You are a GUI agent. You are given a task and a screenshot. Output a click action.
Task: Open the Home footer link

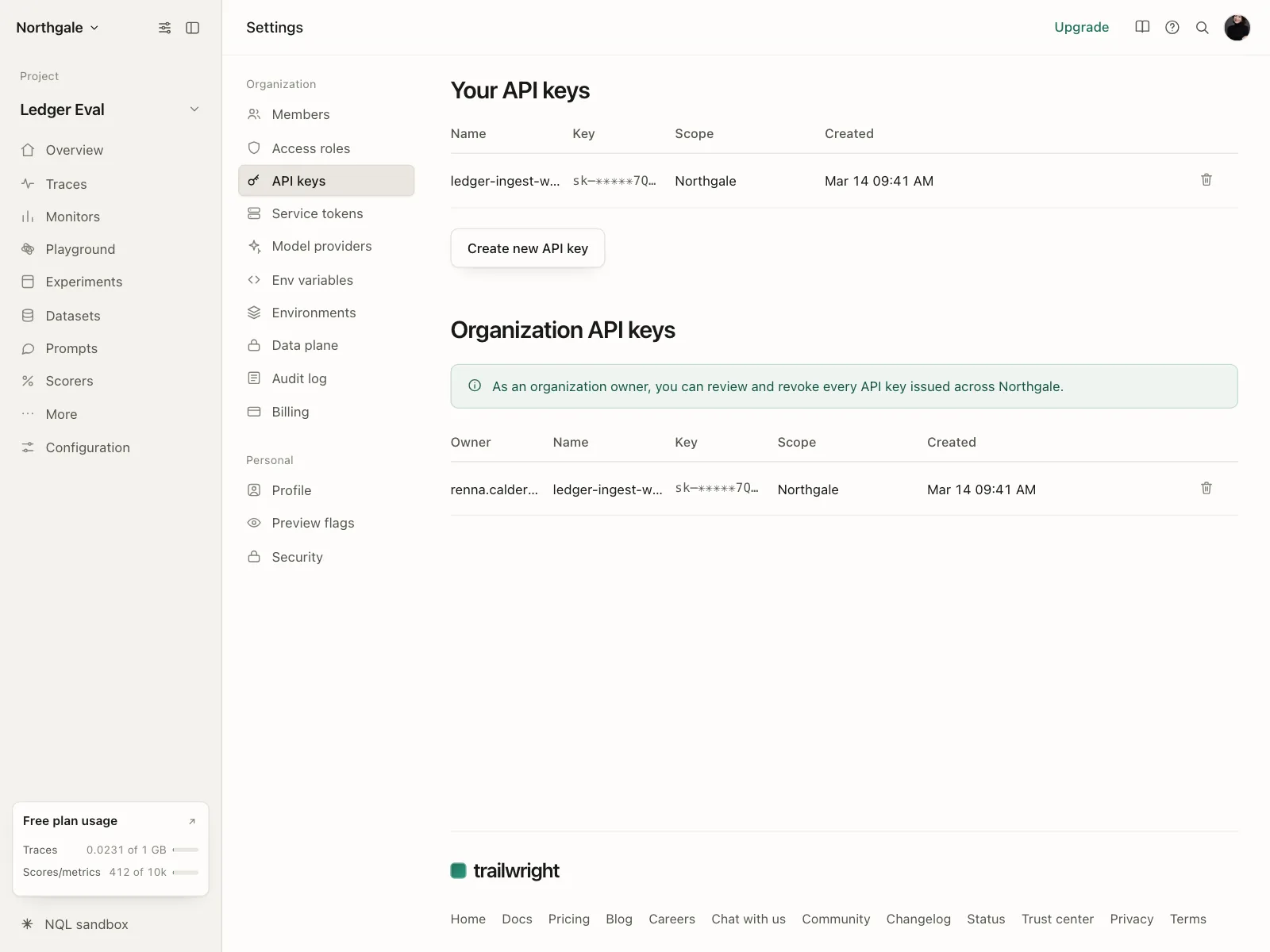point(468,919)
